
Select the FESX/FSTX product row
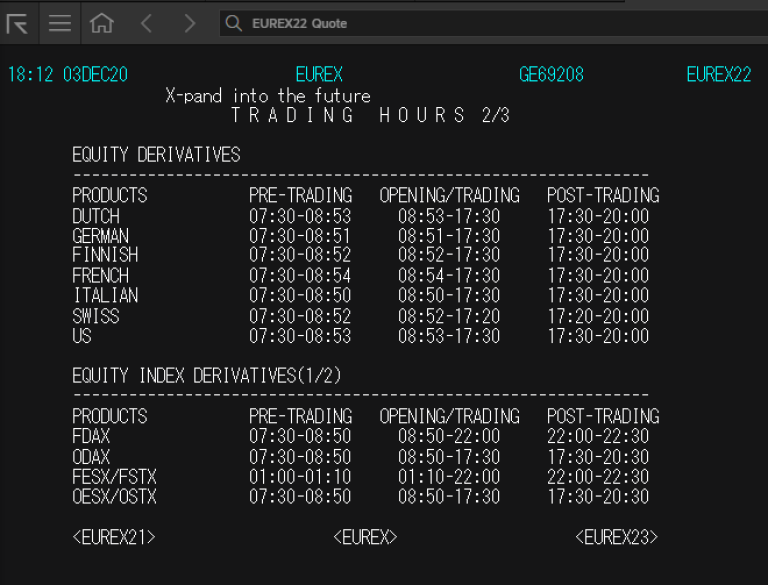pos(360,477)
